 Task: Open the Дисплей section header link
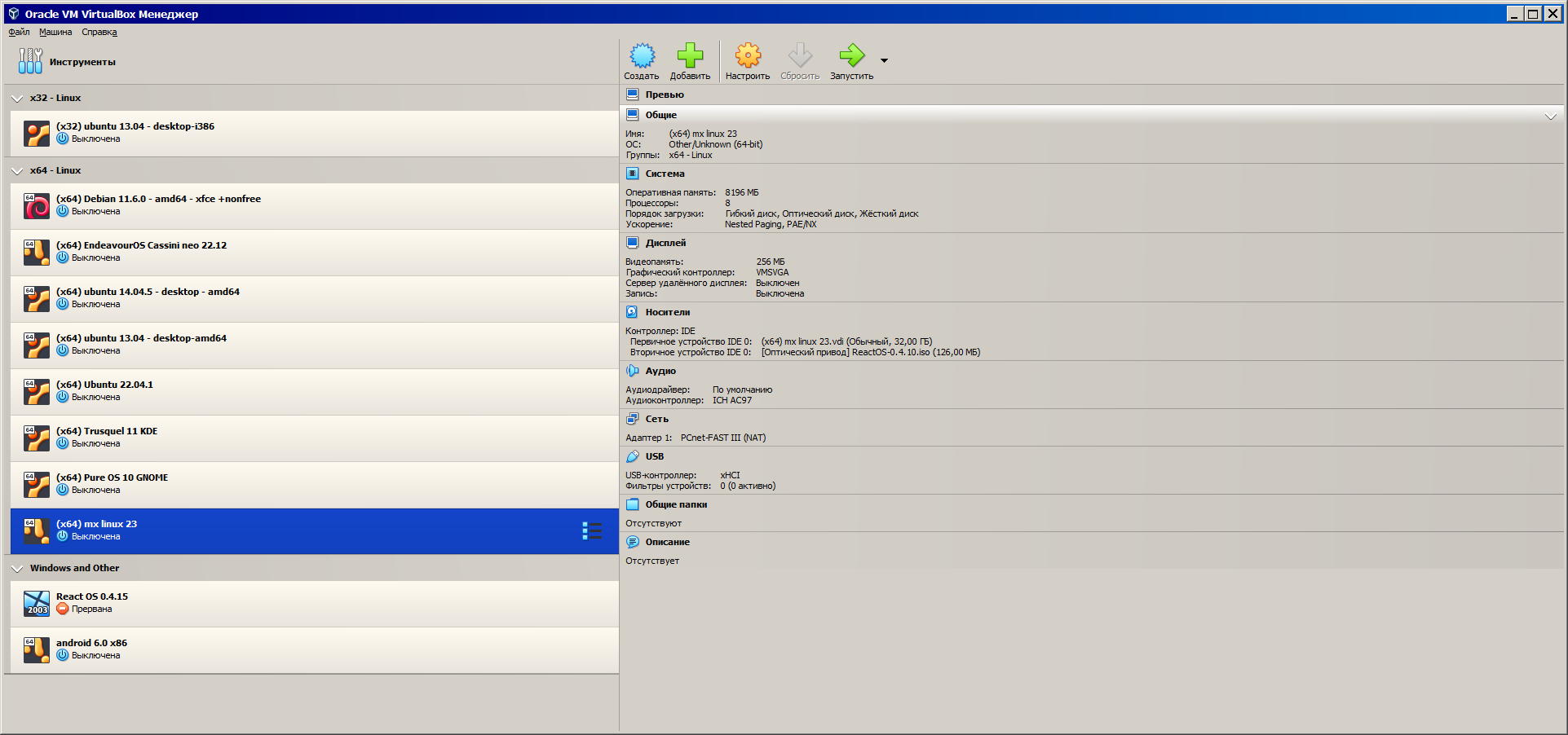[x=666, y=243]
